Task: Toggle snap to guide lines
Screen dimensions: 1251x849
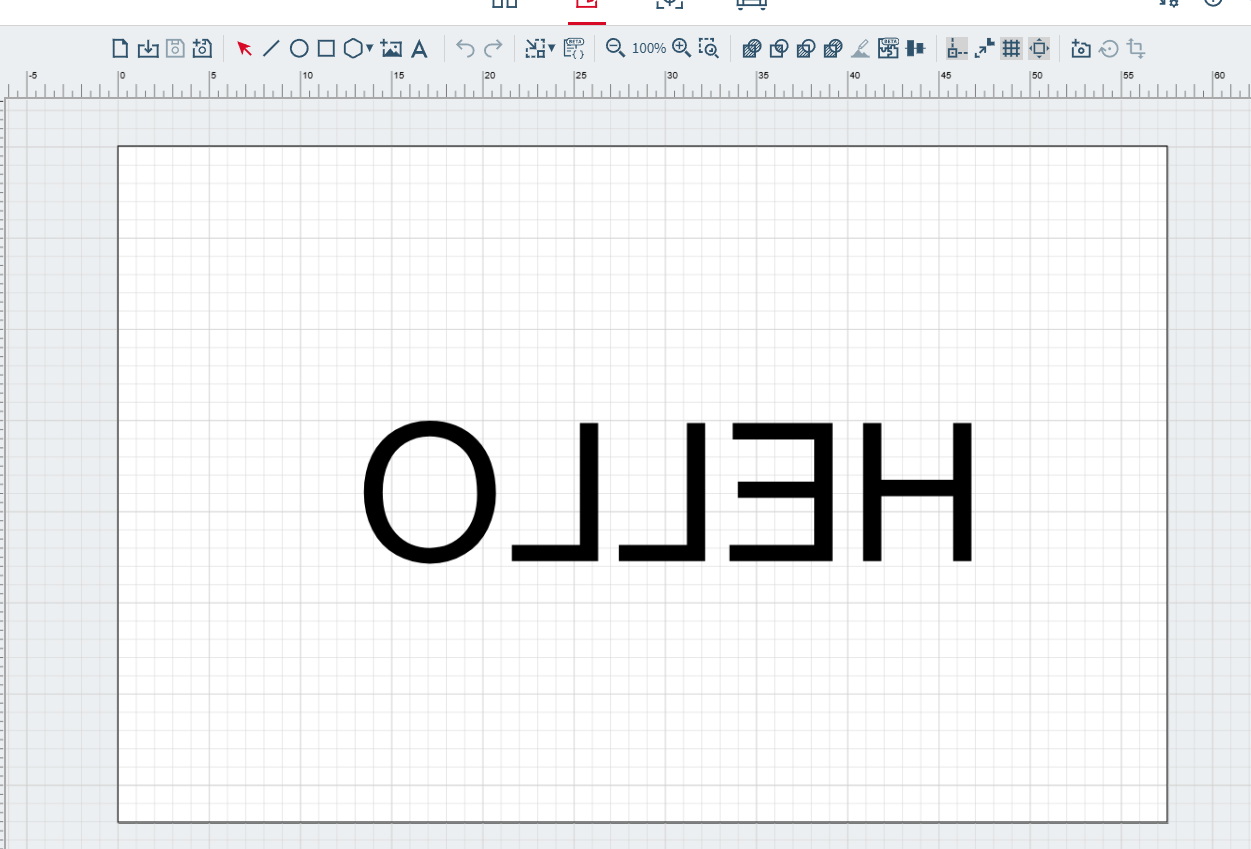Action: (x=957, y=48)
